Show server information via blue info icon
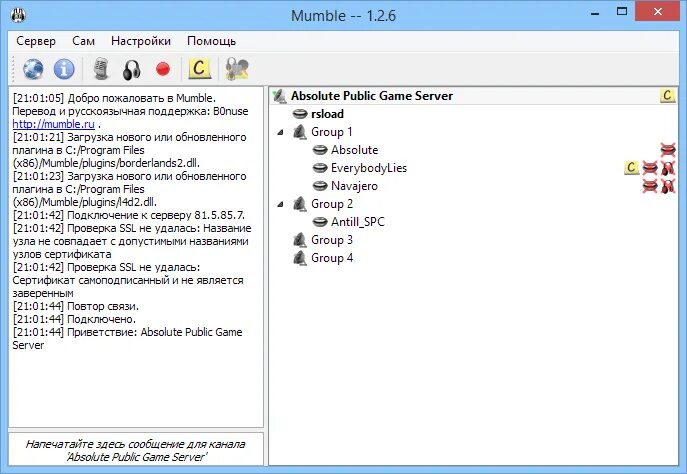This screenshot has width=687, height=474. pyautogui.click(x=64, y=69)
